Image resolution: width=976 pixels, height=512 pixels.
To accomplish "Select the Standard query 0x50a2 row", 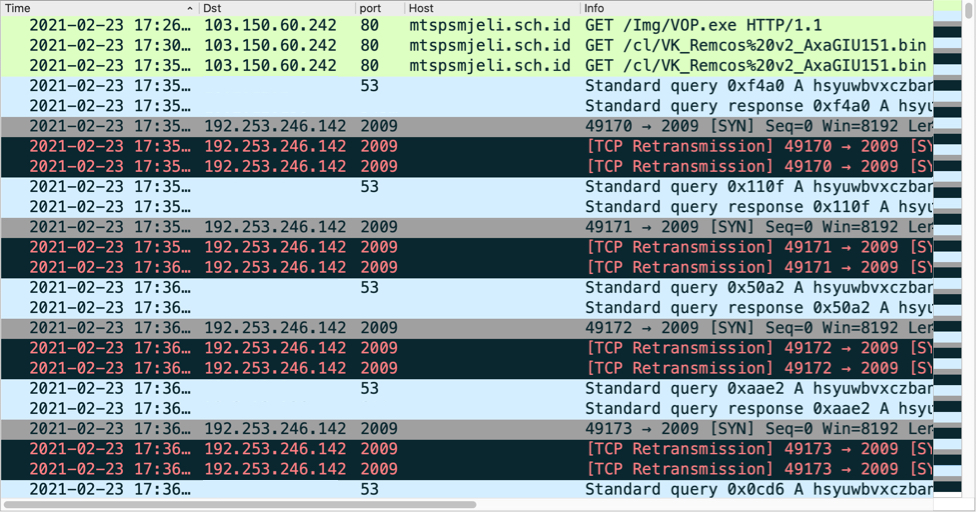I will tap(467, 287).
